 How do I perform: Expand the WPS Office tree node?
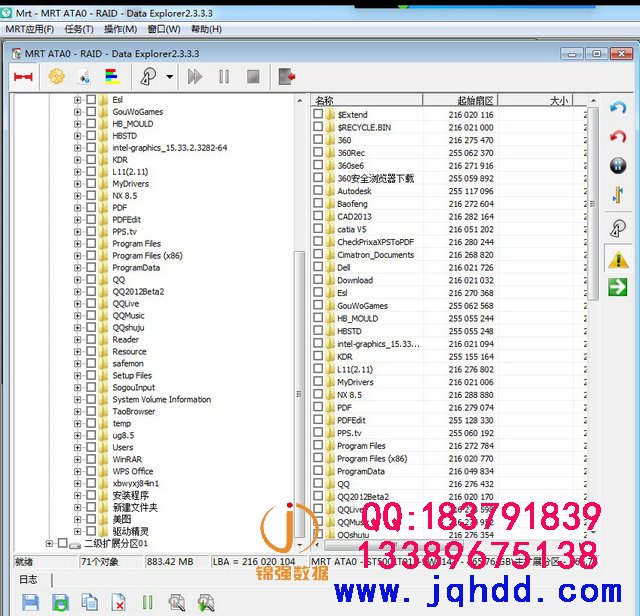[x=77, y=471]
